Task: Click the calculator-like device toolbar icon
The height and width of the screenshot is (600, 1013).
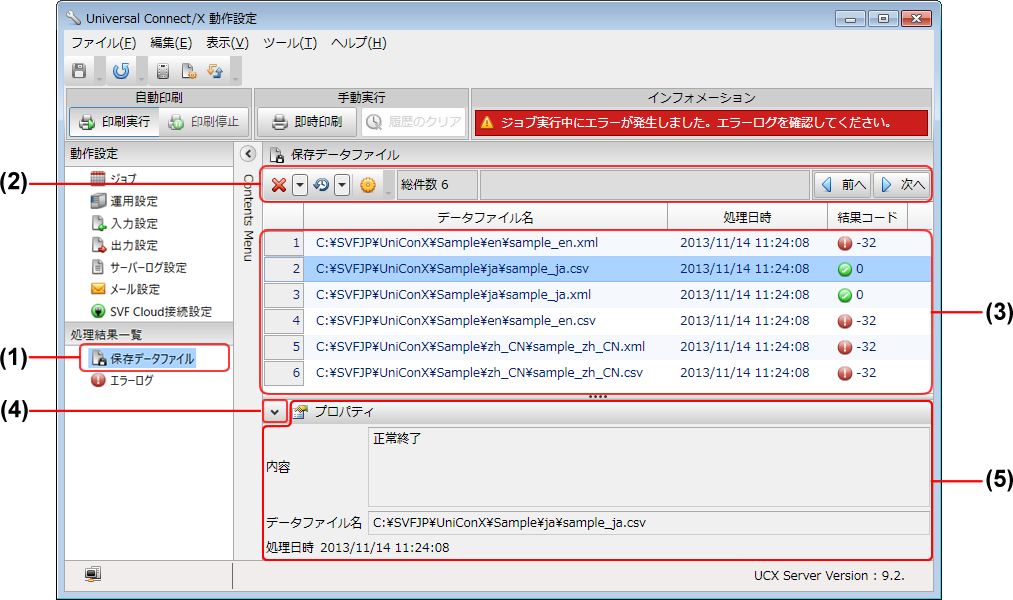Action: [x=163, y=70]
